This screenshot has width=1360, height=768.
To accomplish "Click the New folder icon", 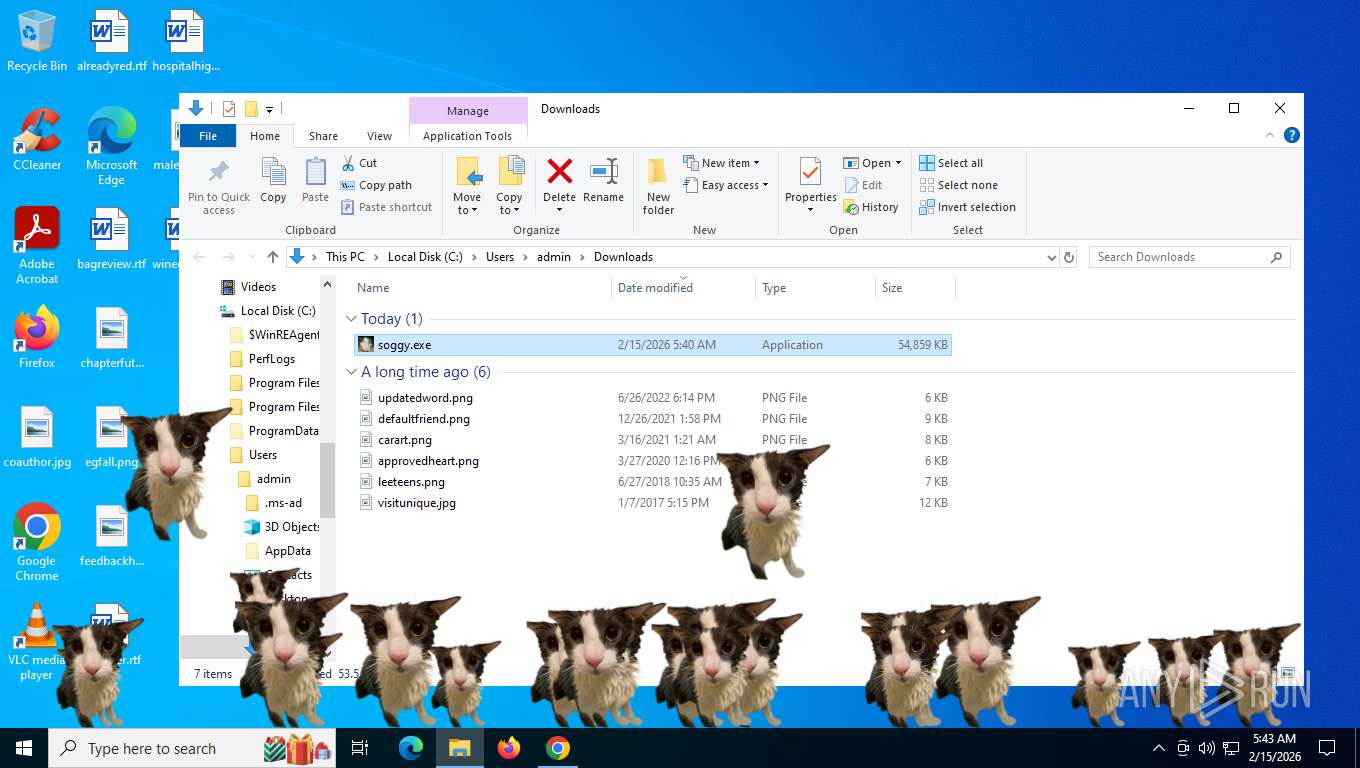I will point(658,171).
